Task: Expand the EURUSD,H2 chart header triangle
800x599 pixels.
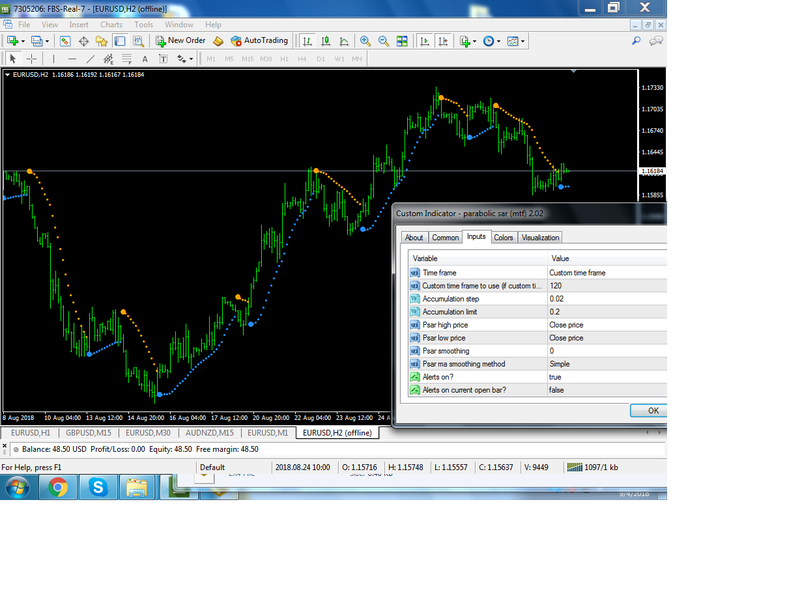Action: point(8,74)
